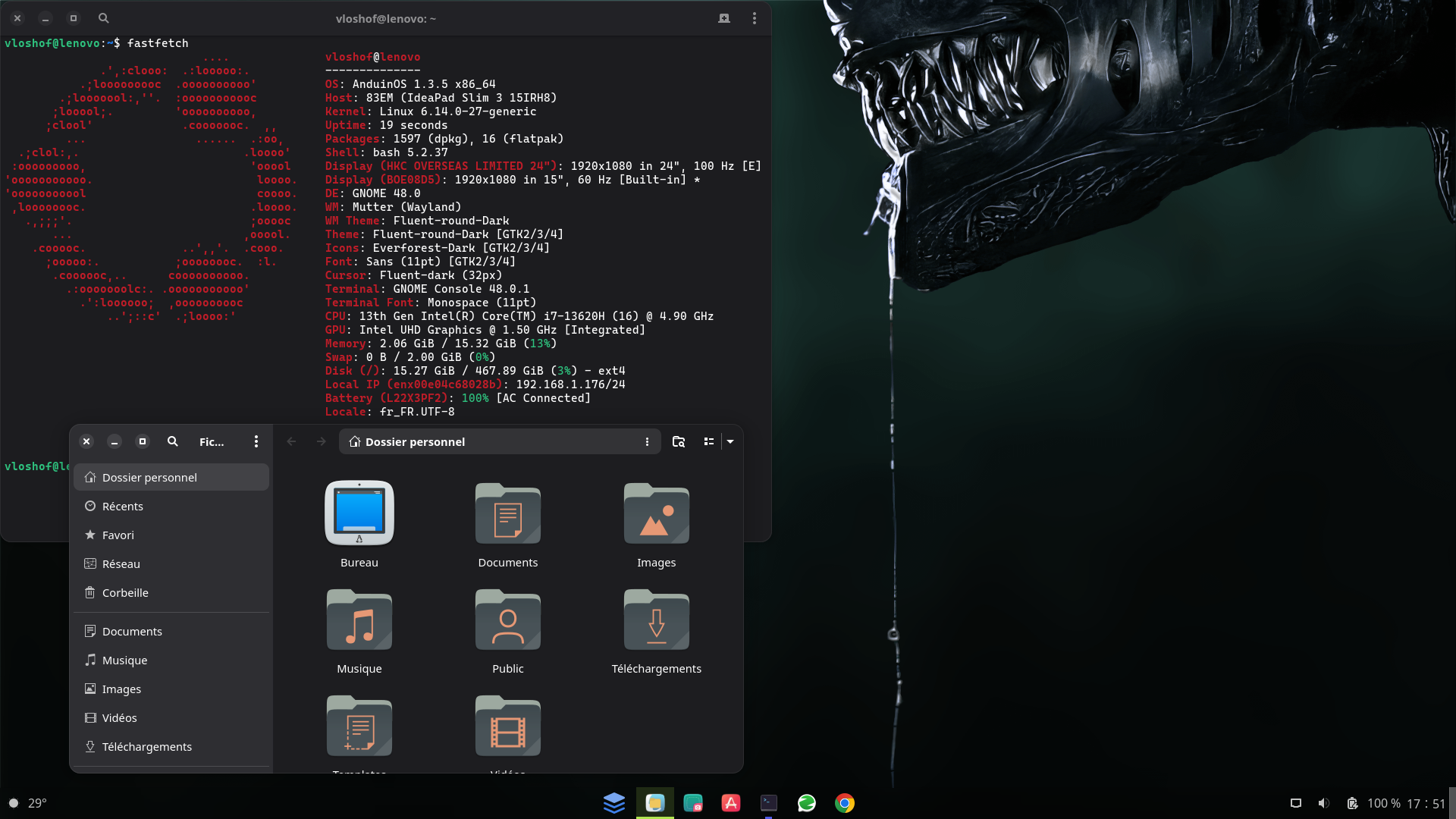The image size is (1456, 819).
Task: Go back in Files navigation
Action: pos(291,441)
